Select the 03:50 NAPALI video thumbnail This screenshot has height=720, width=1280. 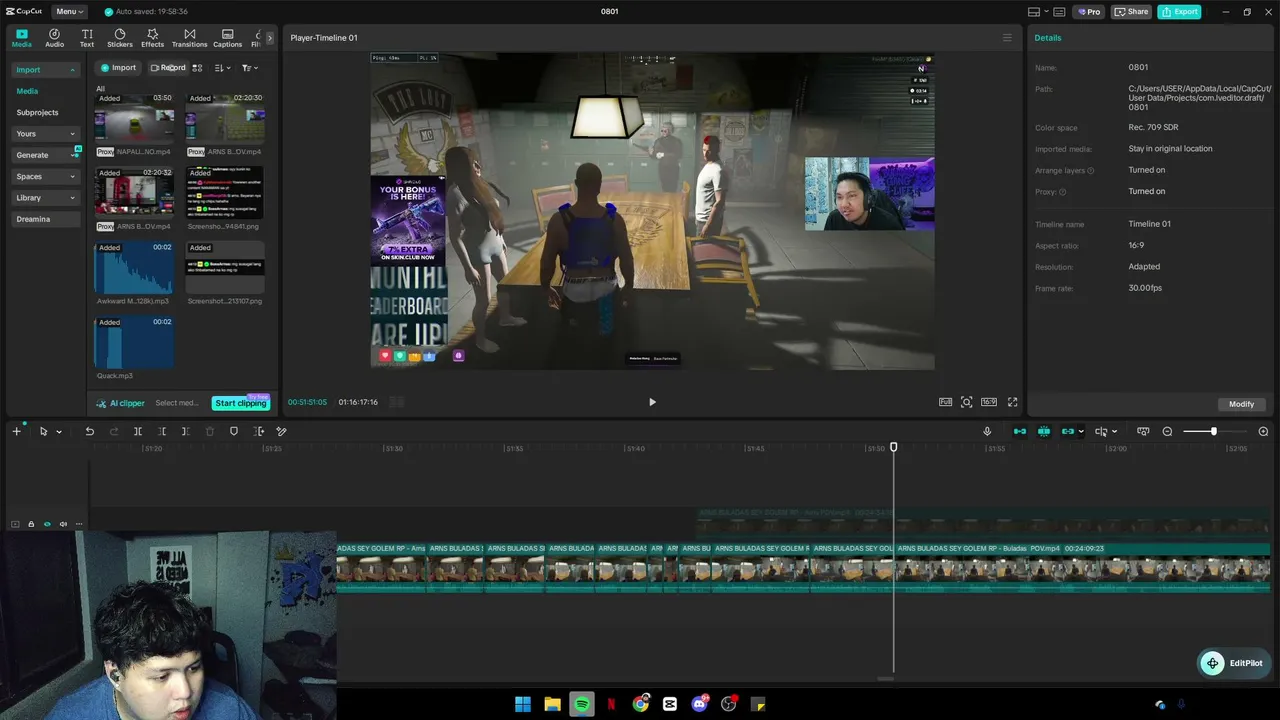click(134, 118)
